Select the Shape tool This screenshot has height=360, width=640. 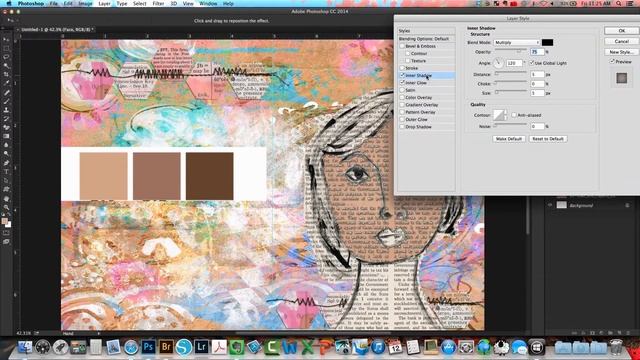pos(6,189)
